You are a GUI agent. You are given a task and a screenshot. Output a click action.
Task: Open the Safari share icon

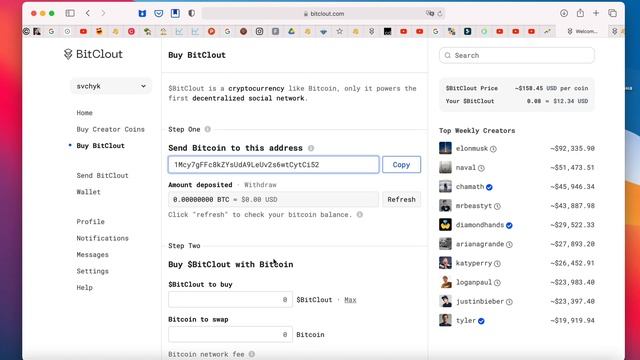[x=580, y=13]
